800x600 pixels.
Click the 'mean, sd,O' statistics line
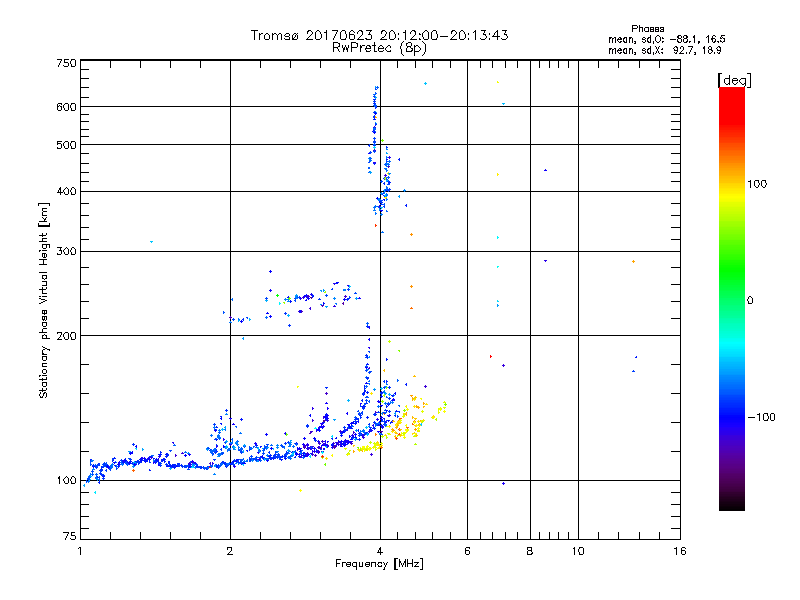(x=667, y=40)
